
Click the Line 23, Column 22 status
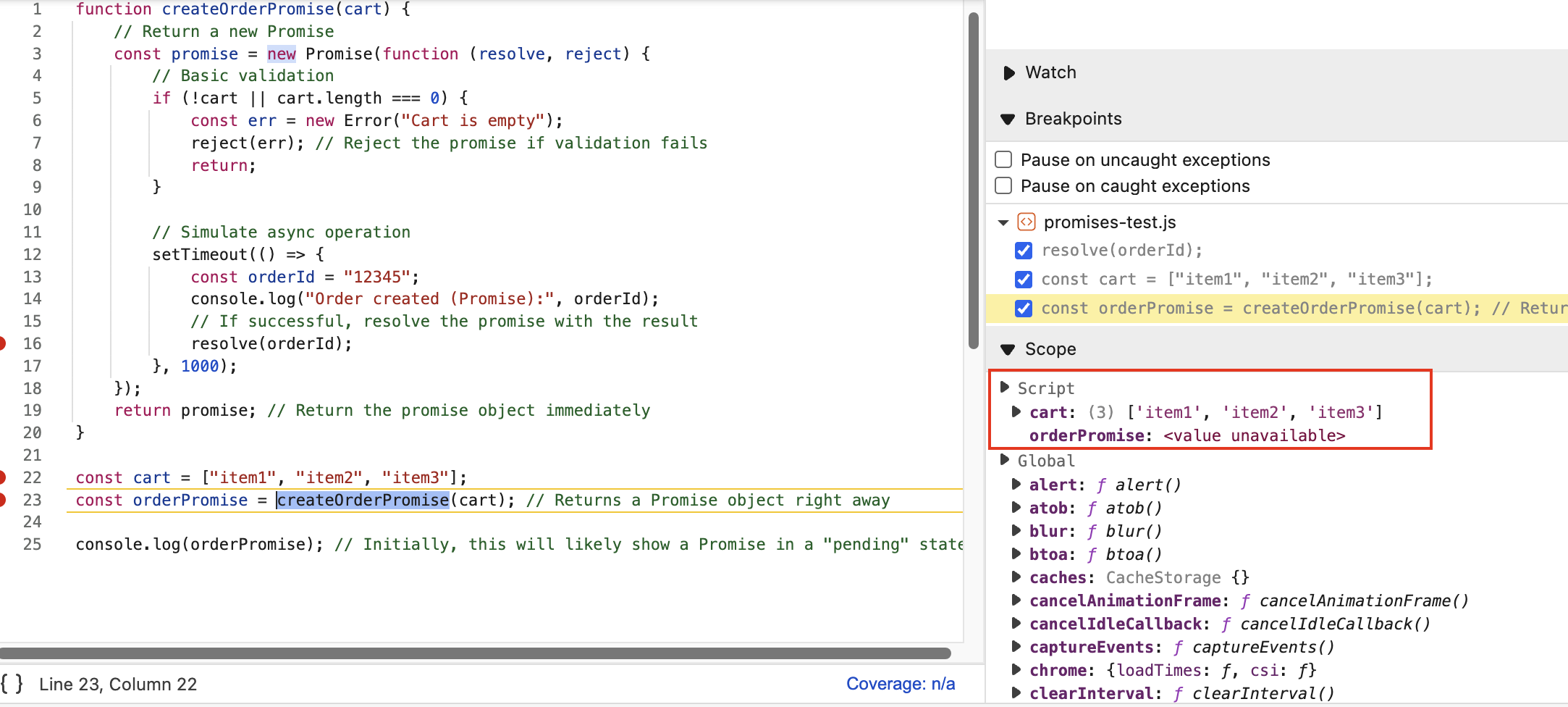click(118, 684)
